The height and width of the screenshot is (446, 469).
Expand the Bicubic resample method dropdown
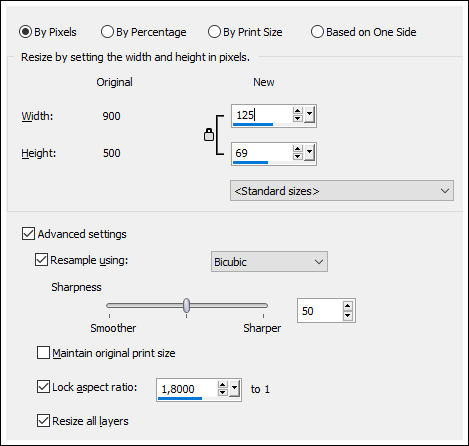coord(269,262)
